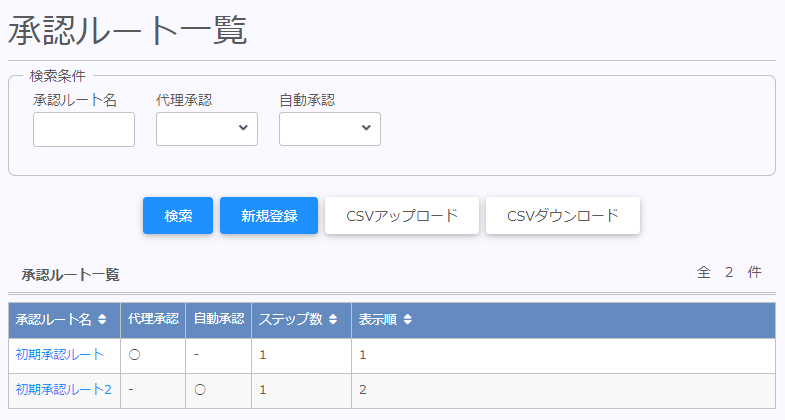Viewport: 785px width, 420px height.
Task: Open the 初期承認ルート2 link
Action: (x=64, y=390)
